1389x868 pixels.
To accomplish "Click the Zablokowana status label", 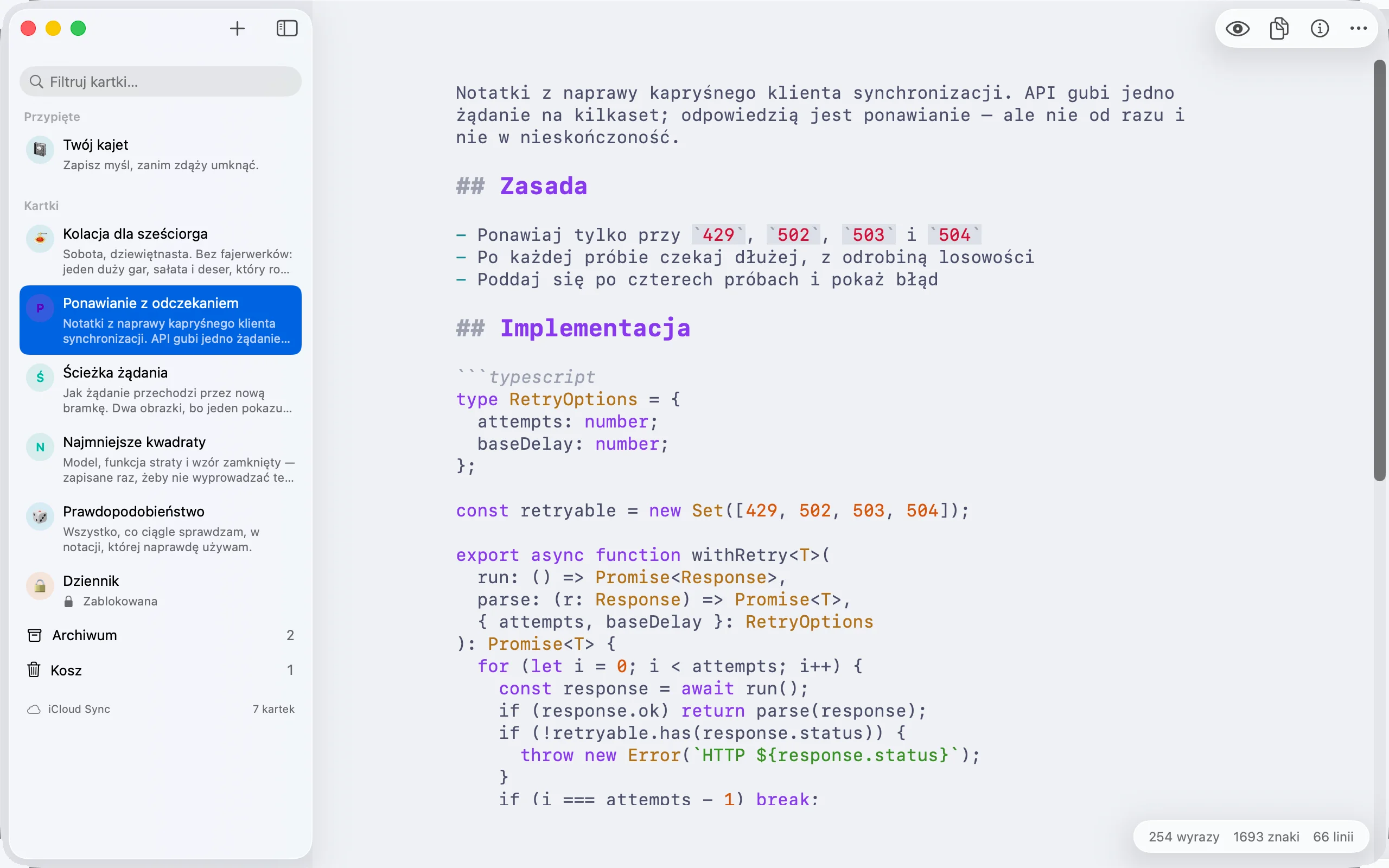I will pyautogui.click(x=120, y=601).
